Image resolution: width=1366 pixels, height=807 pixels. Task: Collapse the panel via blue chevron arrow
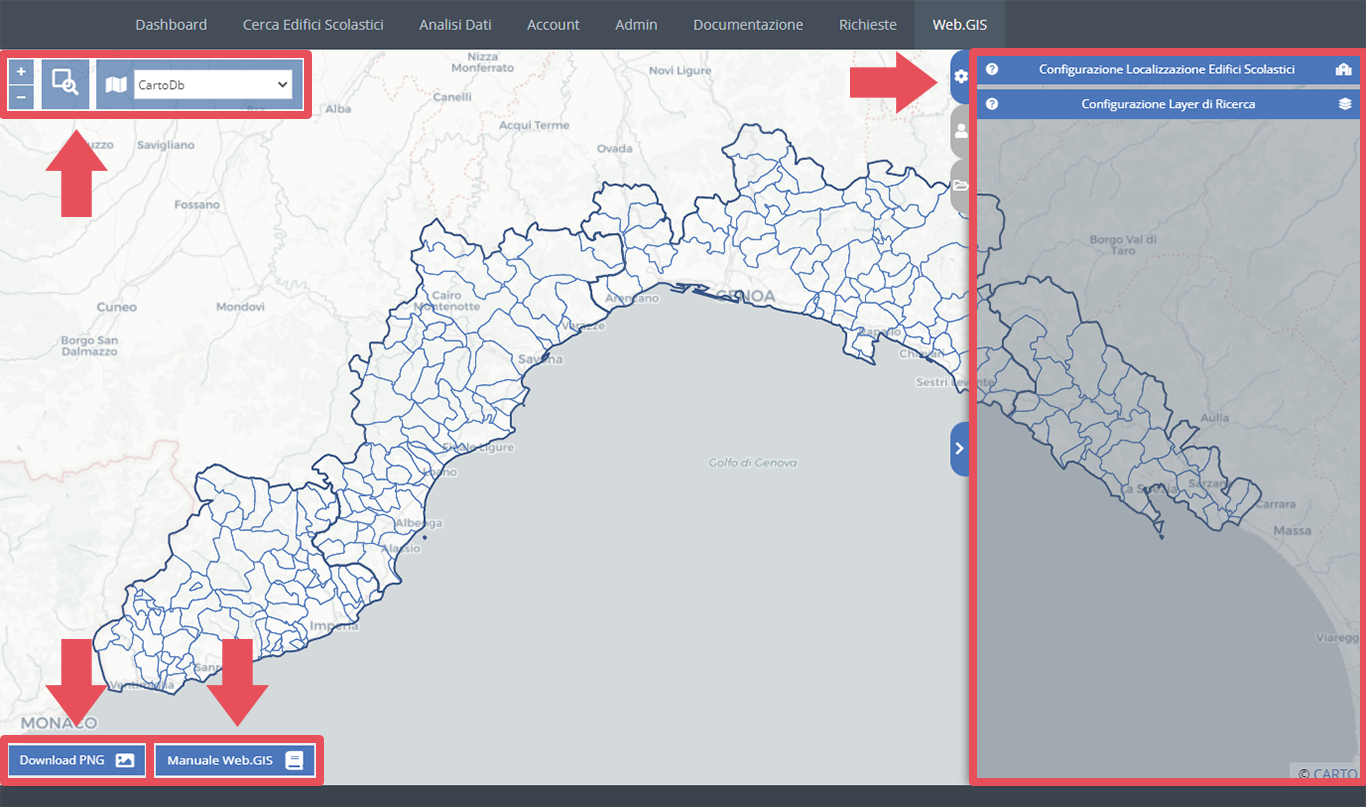click(958, 448)
